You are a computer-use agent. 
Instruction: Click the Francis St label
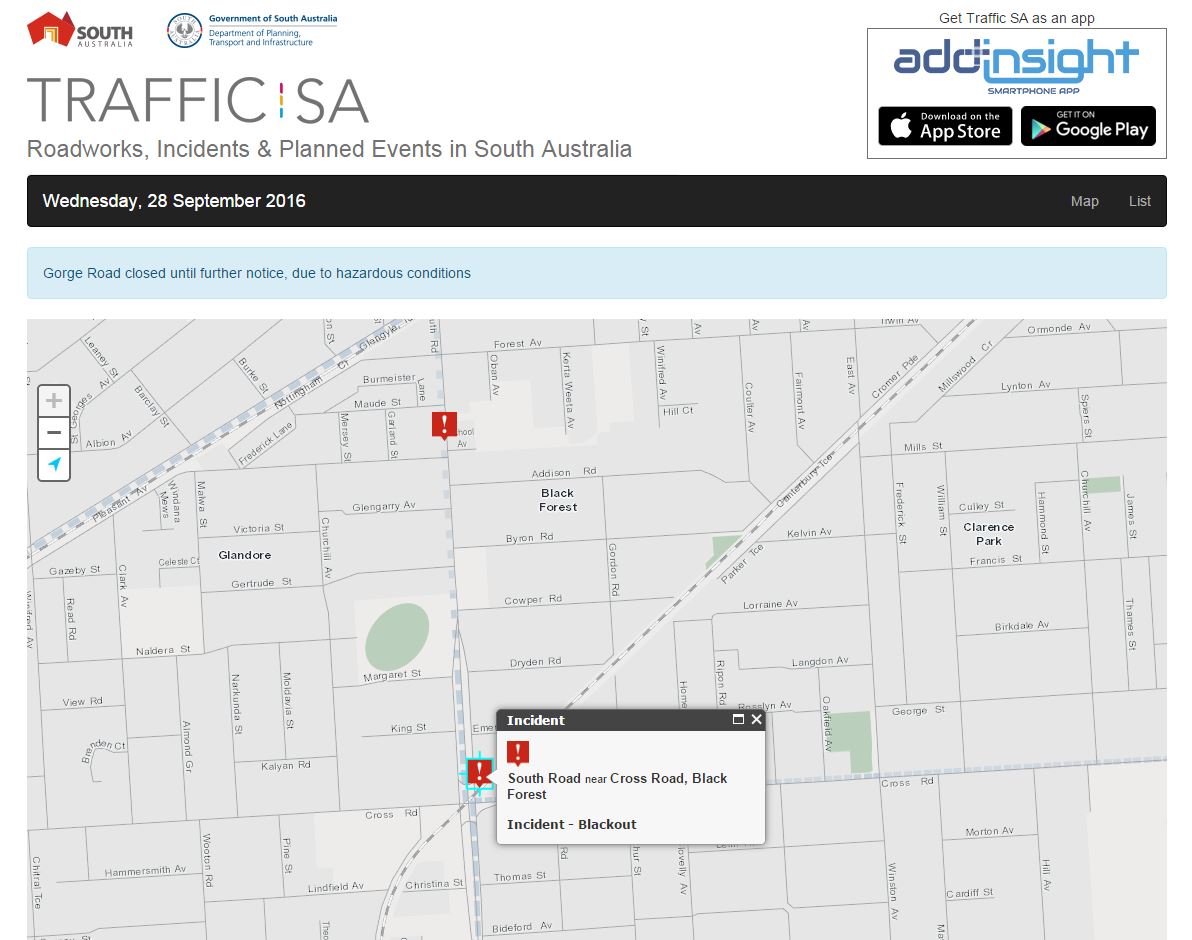[x=996, y=560]
